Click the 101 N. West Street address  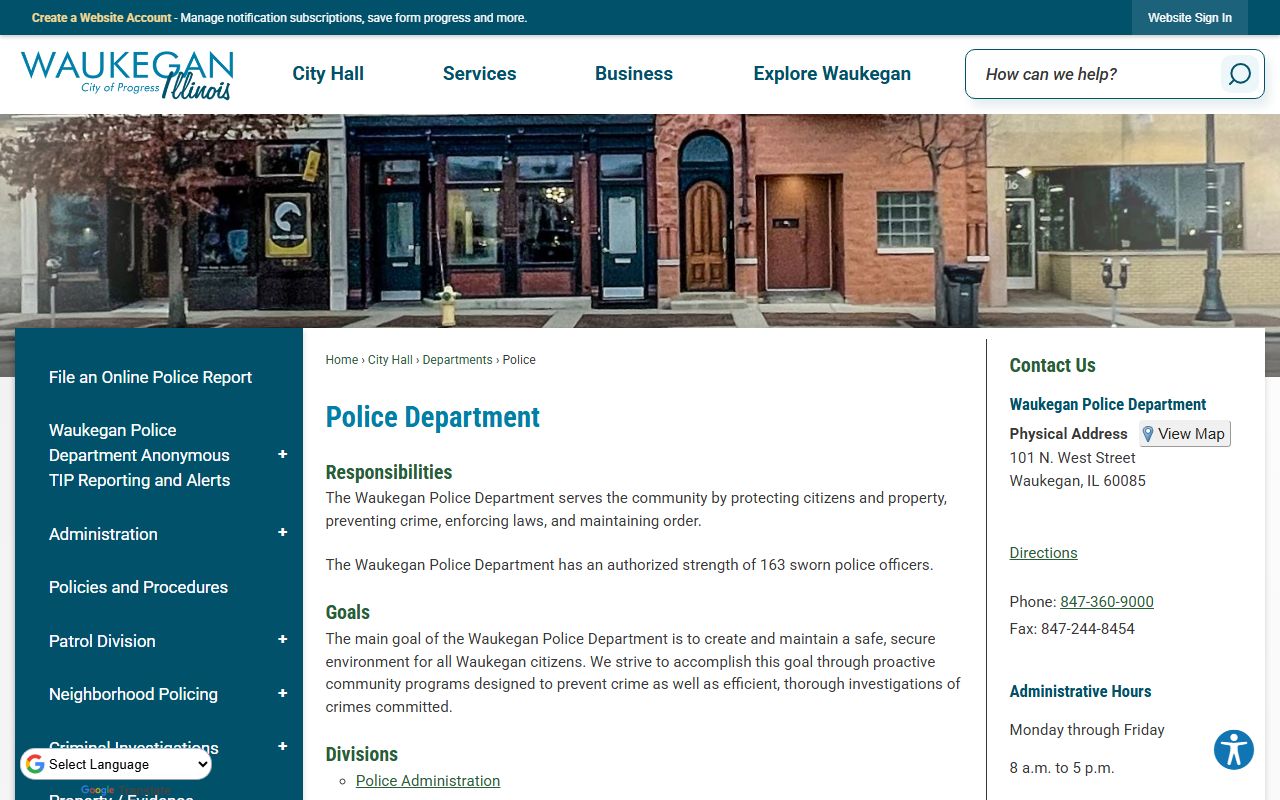(x=1072, y=458)
